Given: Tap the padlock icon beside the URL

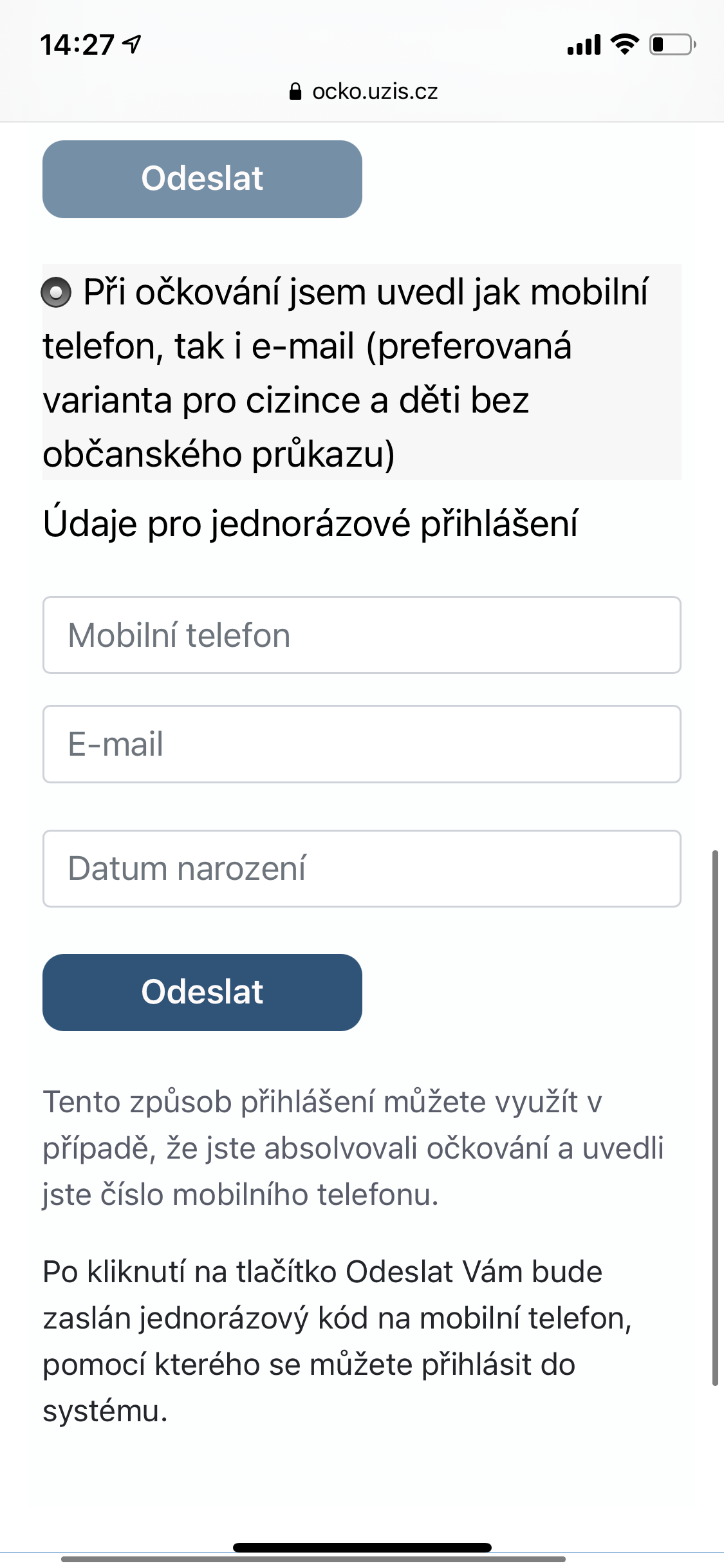Looking at the screenshot, I should [x=295, y=92].
